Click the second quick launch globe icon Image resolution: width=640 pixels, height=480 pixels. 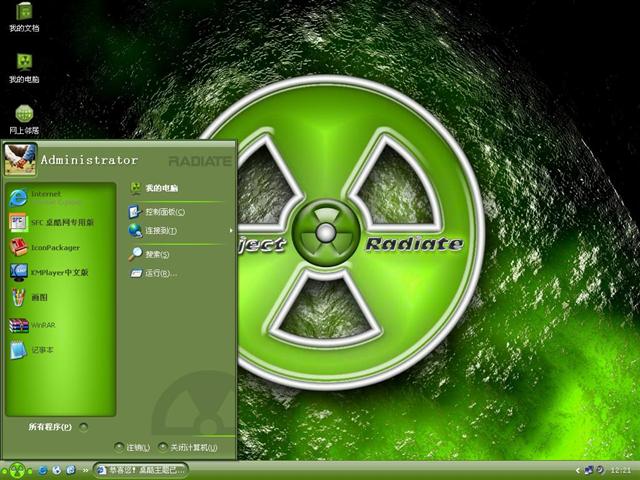pyautogui.click(x=57, y=470)
